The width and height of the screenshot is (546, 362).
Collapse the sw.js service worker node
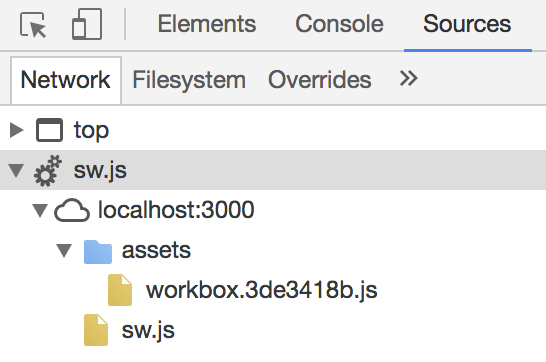coord(16,171)
